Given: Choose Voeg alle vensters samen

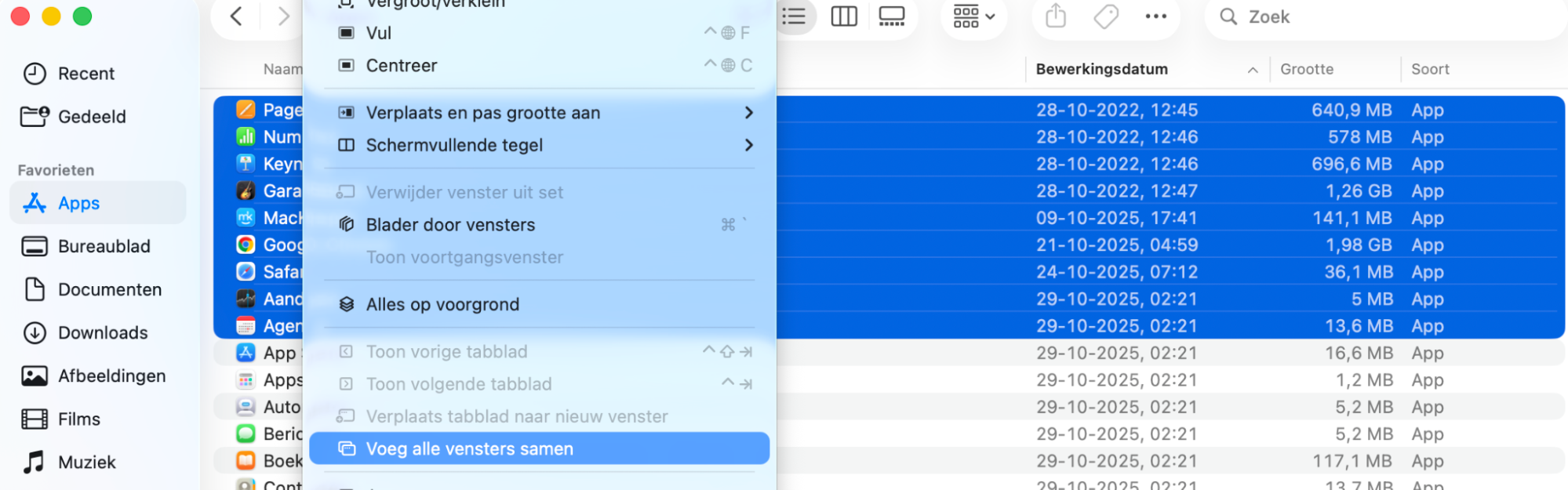Looking at the screenshot, I should click(x=540, y=448).
